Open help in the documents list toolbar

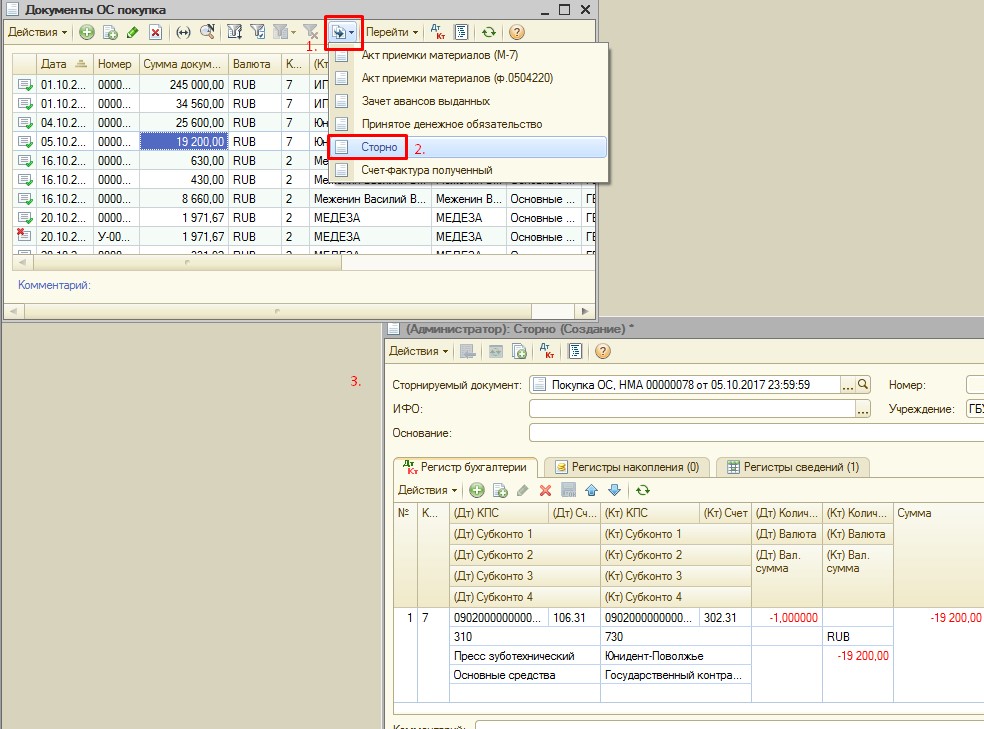516,32
